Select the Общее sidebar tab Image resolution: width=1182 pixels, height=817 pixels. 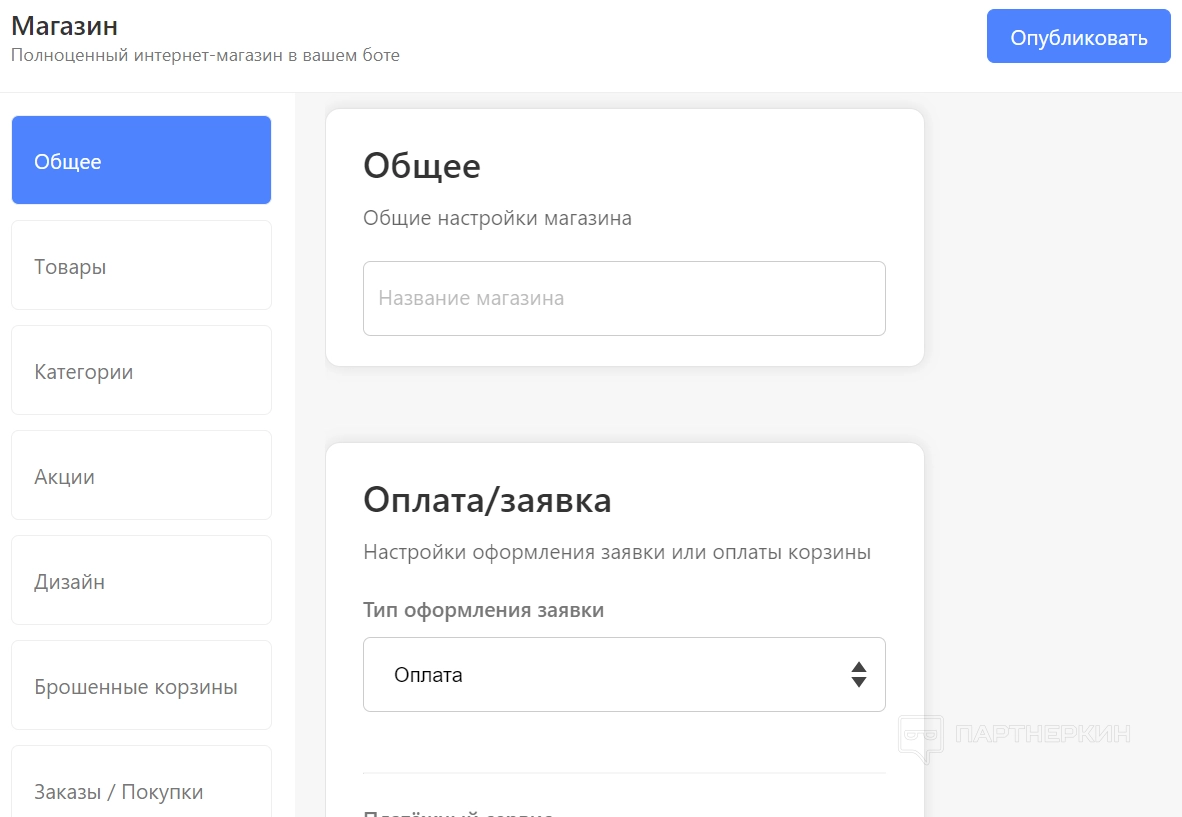[x=141, y=161]
